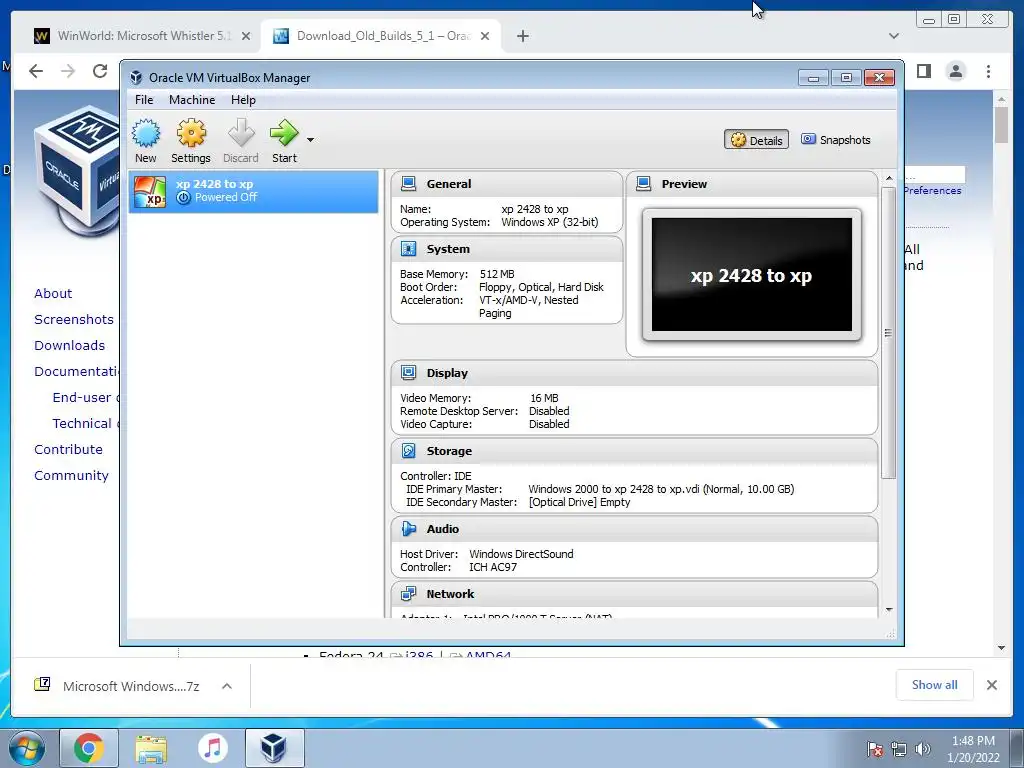Viewport: 1024px width, 768px height.
Task: Open the File menu
Action: coord(144,100)
